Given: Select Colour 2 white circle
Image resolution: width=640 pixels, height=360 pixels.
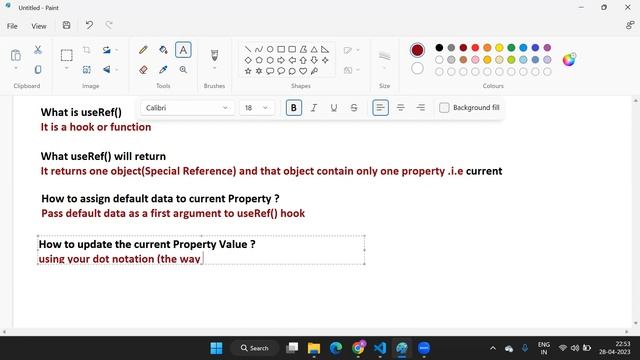Looking at the screenshot, I should tap(417, 68).
